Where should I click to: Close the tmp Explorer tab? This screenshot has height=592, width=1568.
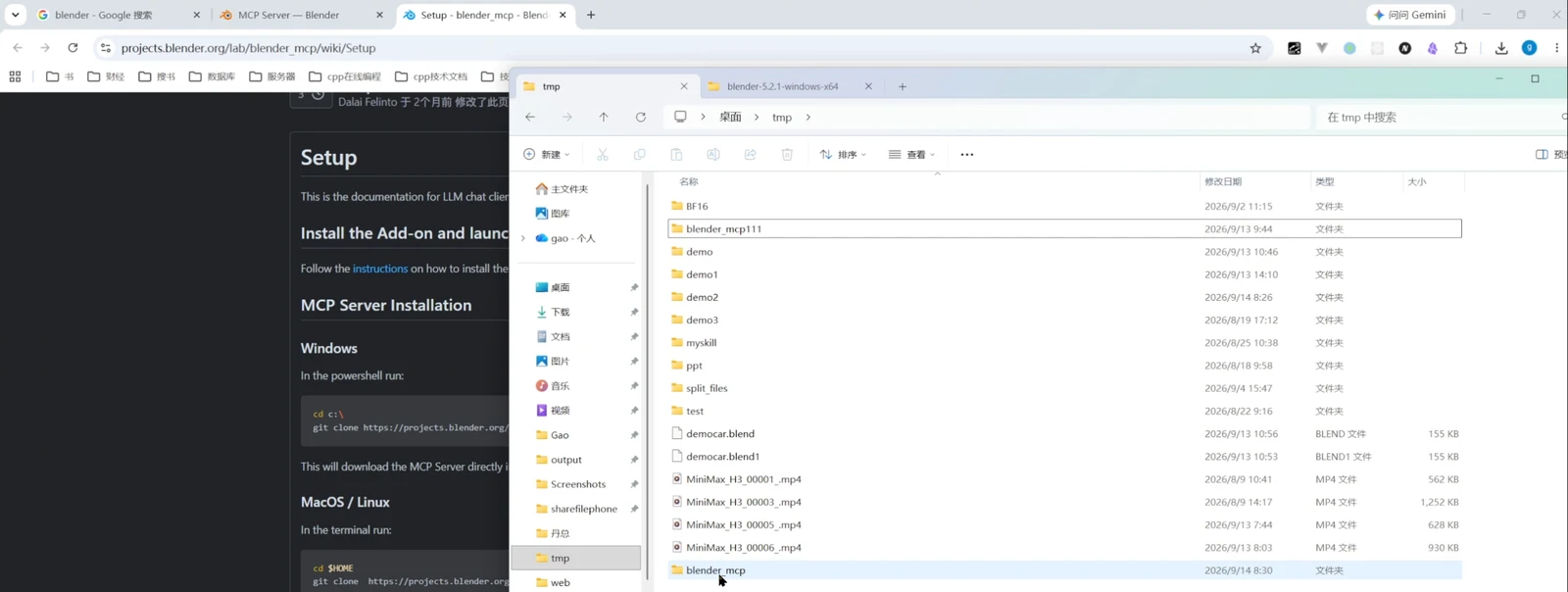point(684,86)
